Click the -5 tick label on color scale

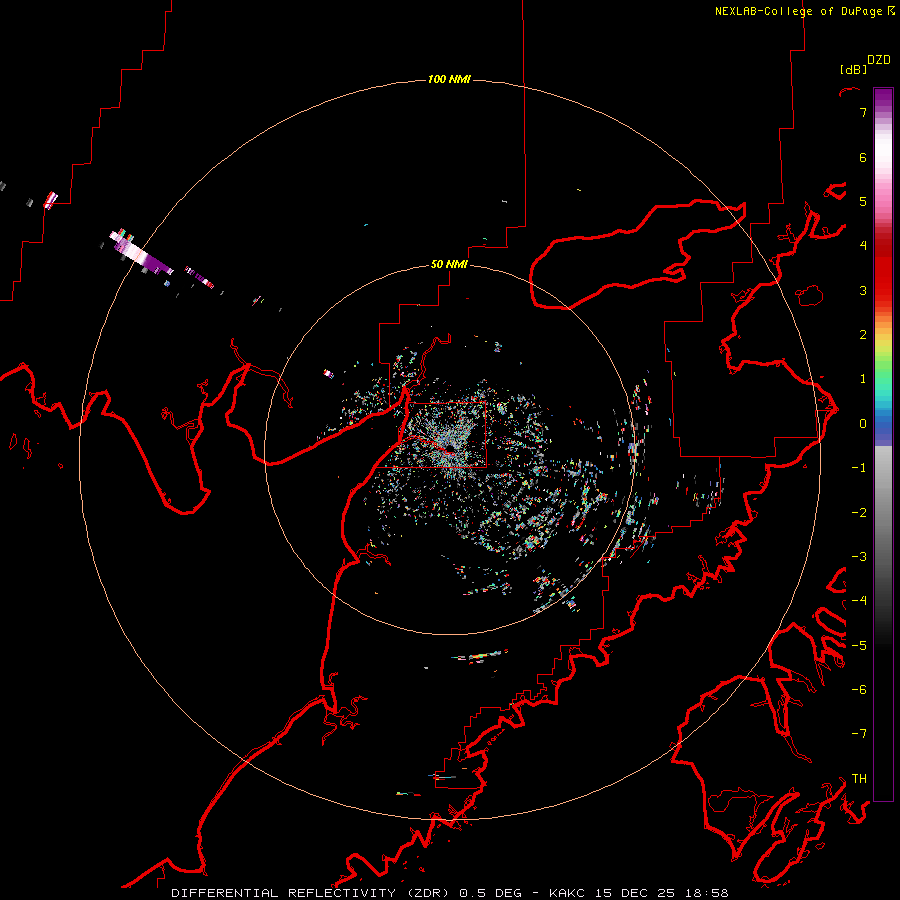click(x=859, y=645)
